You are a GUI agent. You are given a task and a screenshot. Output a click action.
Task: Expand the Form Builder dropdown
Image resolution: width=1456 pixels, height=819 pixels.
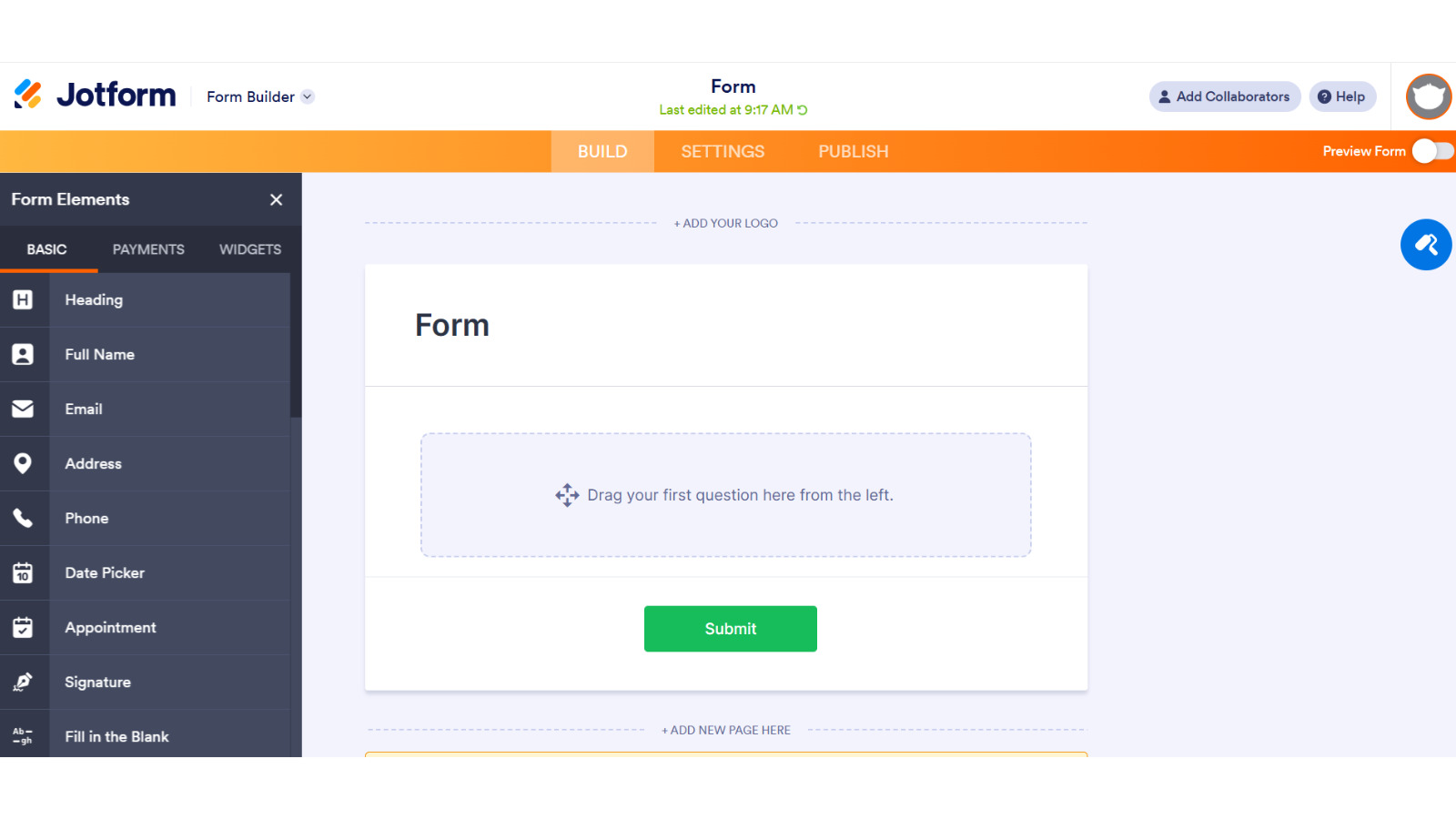(260, 96)
